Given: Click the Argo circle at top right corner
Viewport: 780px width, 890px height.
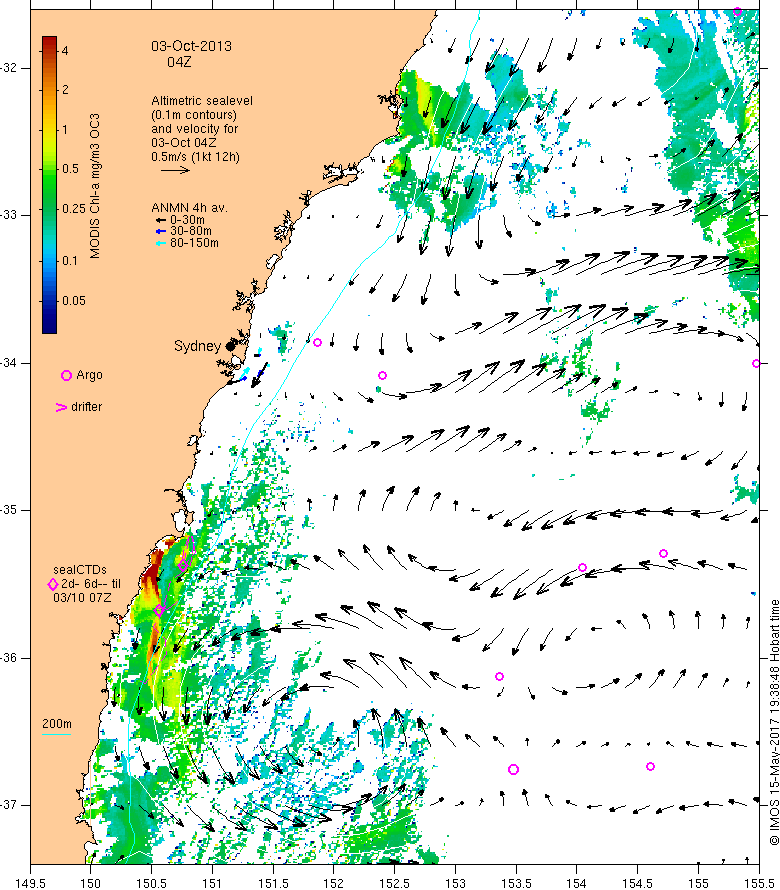Looking at the screenshot, I should pyautogui.click(x=737, y=11).
